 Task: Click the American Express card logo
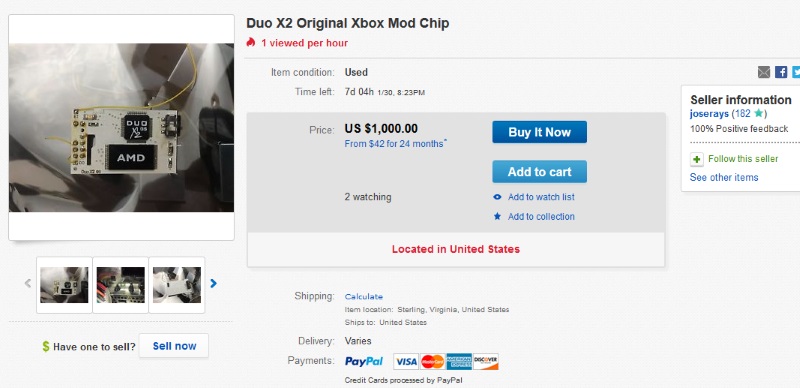(x=459, y=361)
